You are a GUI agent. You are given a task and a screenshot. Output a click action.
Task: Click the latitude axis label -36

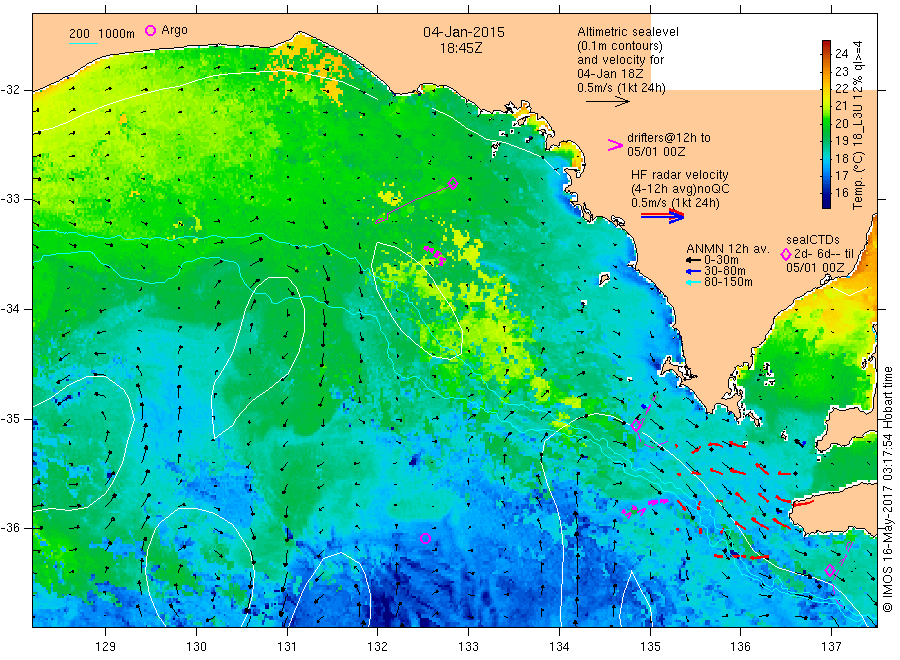pos(10,527)
